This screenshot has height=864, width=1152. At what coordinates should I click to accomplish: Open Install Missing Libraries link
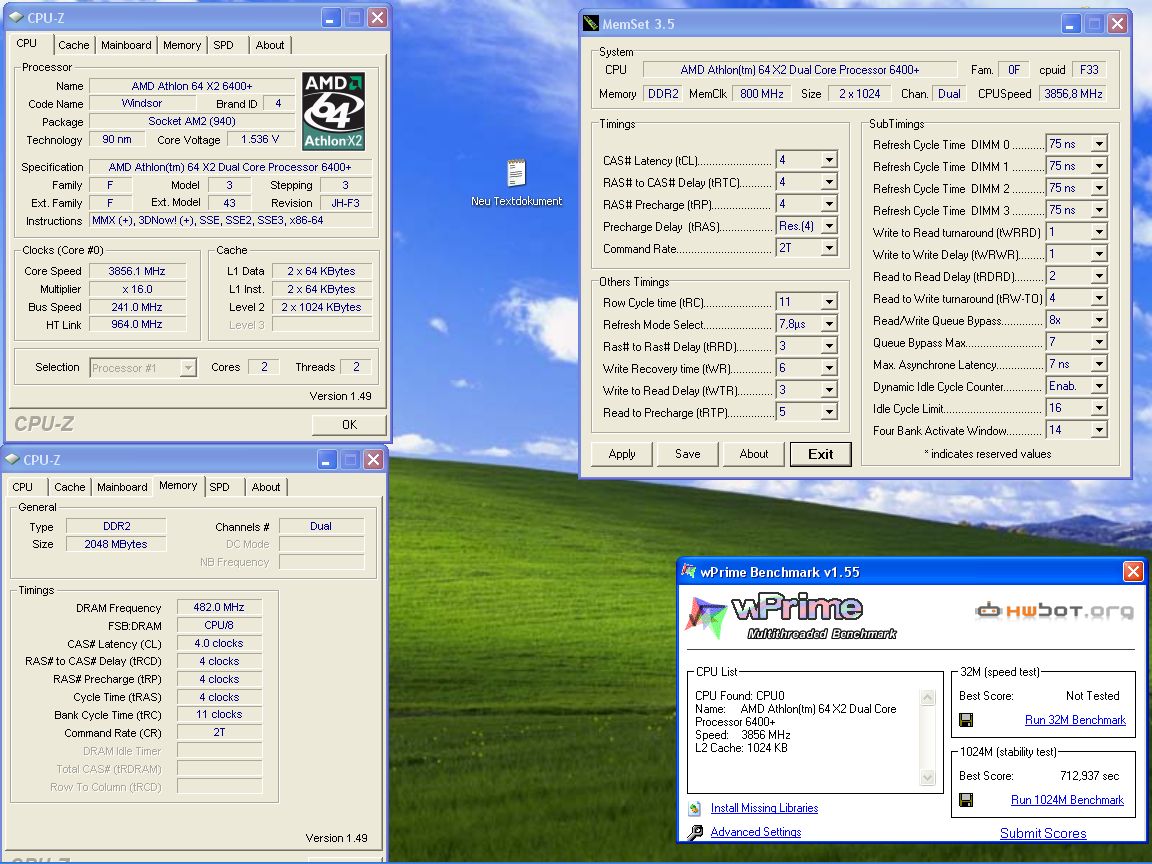[x=764, y=808]
